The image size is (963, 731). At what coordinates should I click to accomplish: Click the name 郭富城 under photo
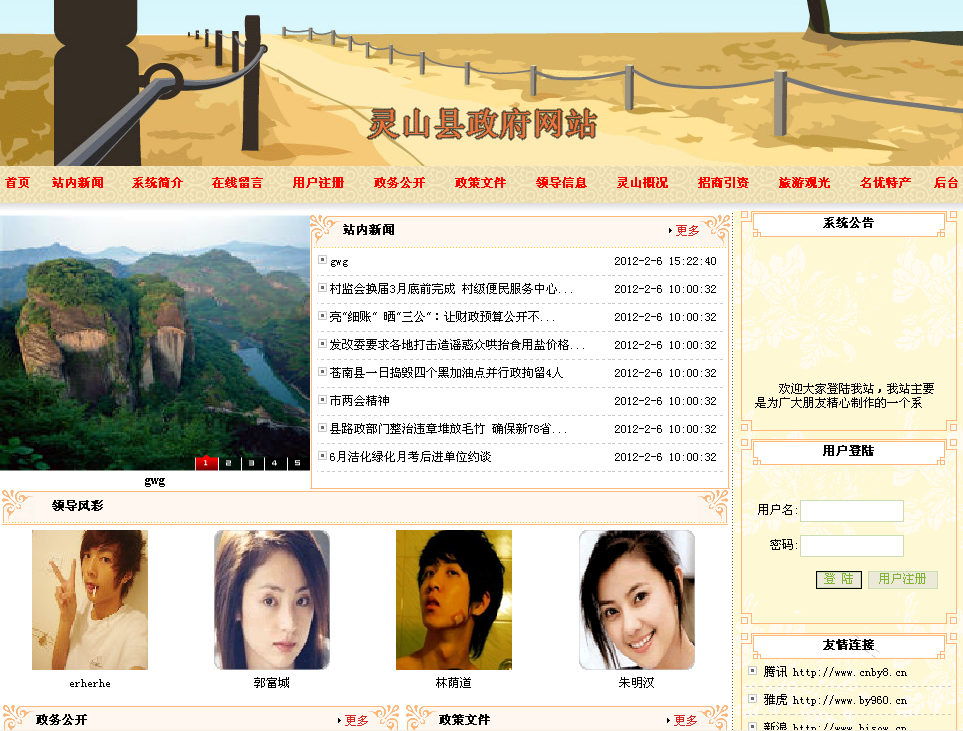tap(271, 682)
